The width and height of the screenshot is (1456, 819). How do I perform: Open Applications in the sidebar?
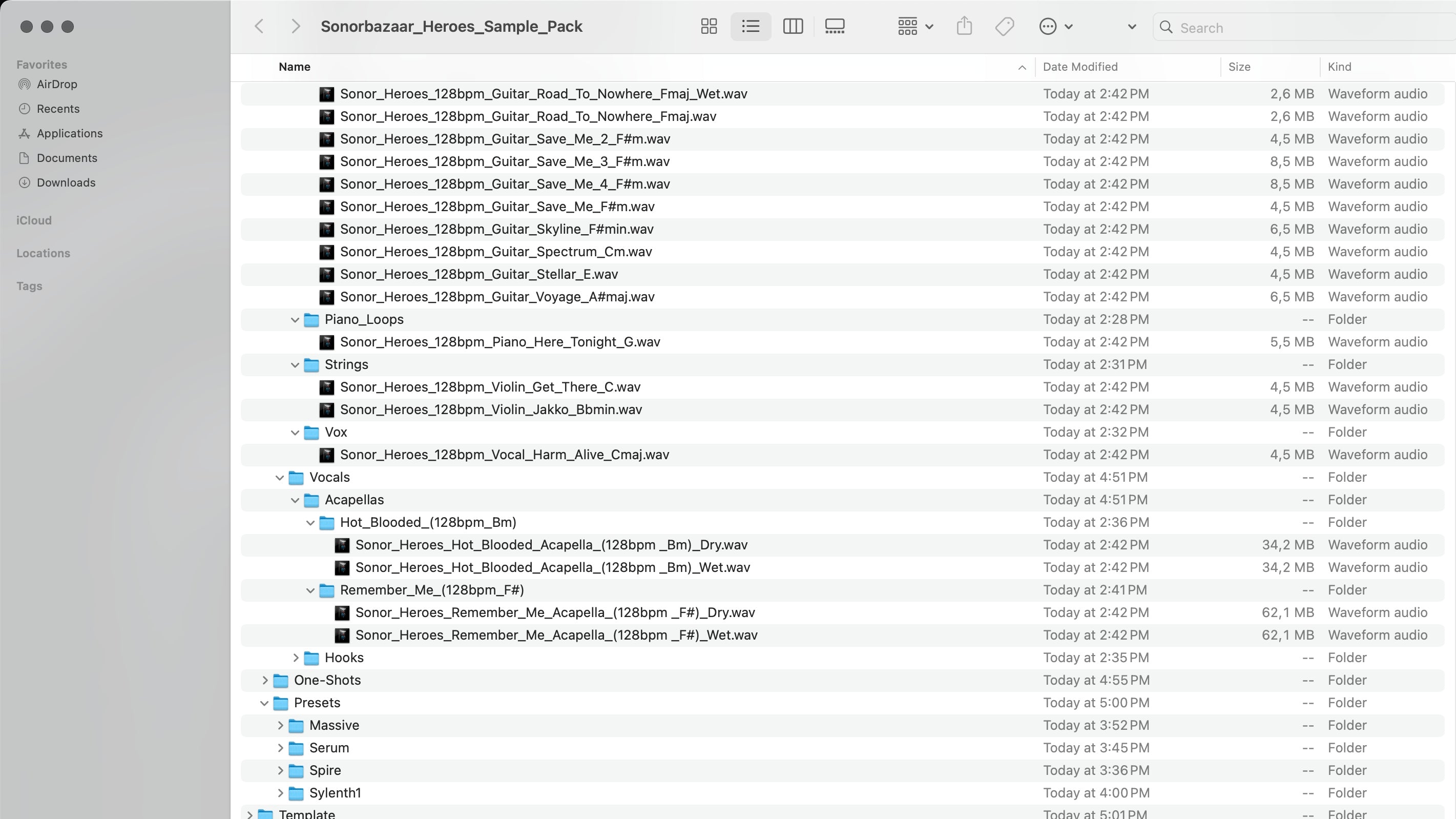(70, 133)
